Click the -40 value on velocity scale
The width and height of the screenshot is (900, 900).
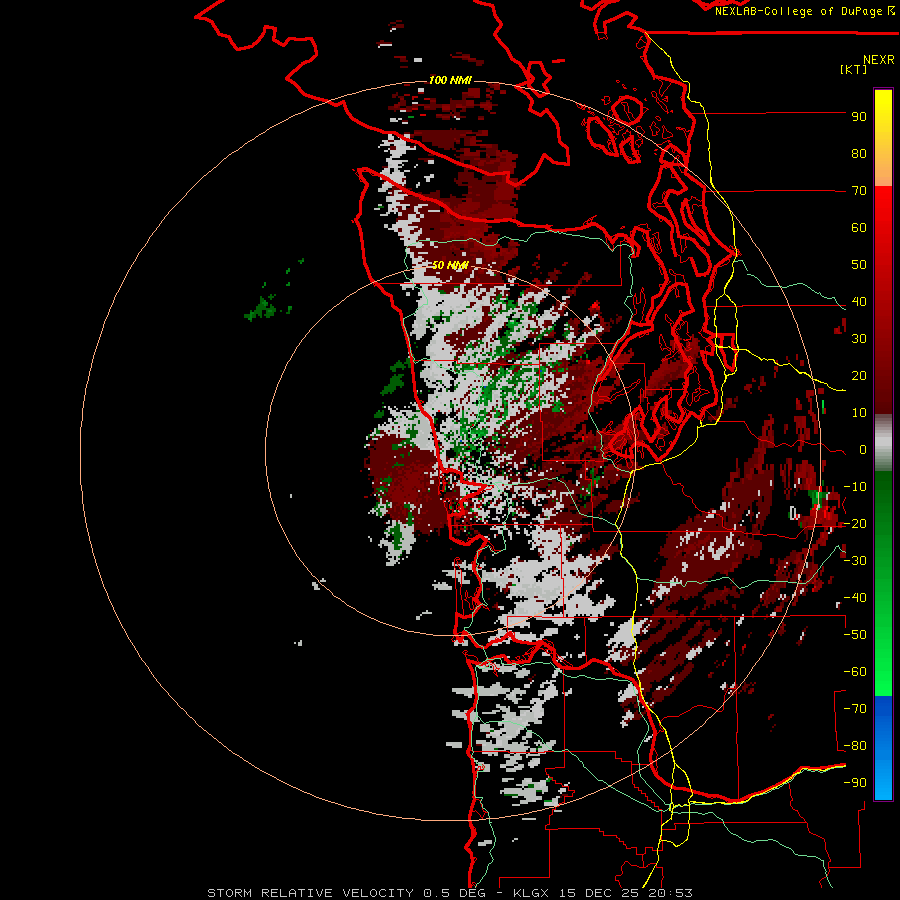(x=855, y=598)
